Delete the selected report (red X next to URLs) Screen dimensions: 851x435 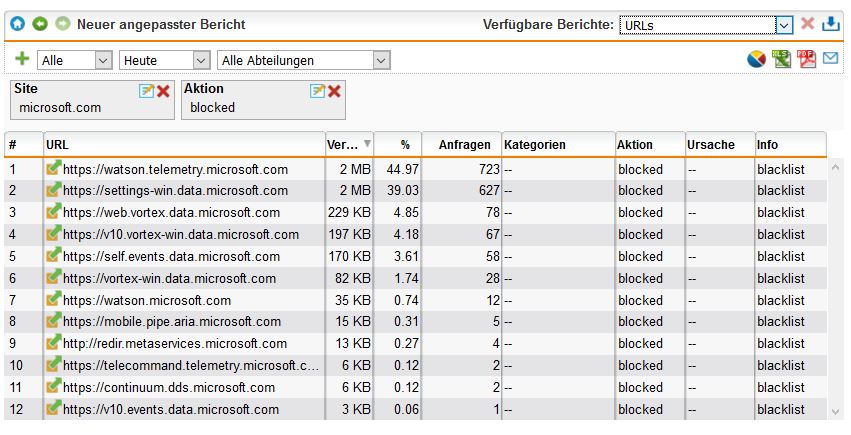coord(808,24)
